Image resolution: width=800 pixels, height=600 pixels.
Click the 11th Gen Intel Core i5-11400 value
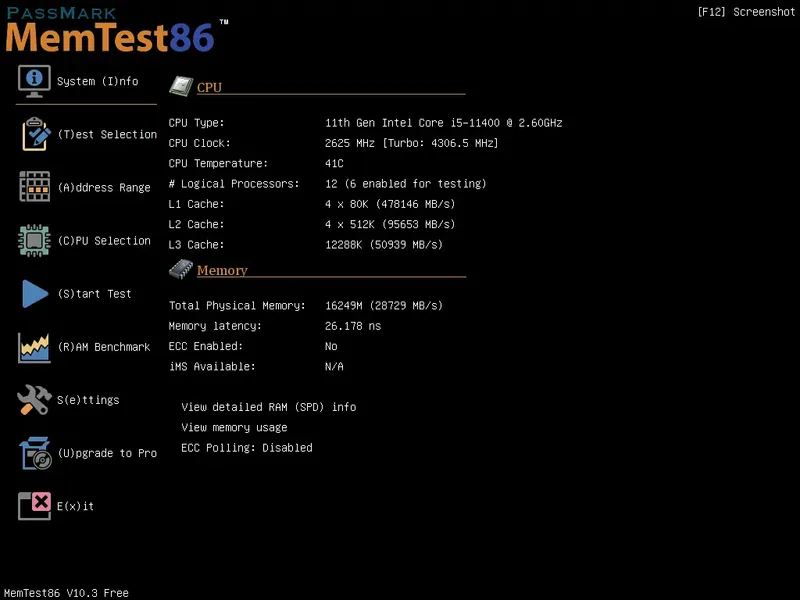pos(443,123)
